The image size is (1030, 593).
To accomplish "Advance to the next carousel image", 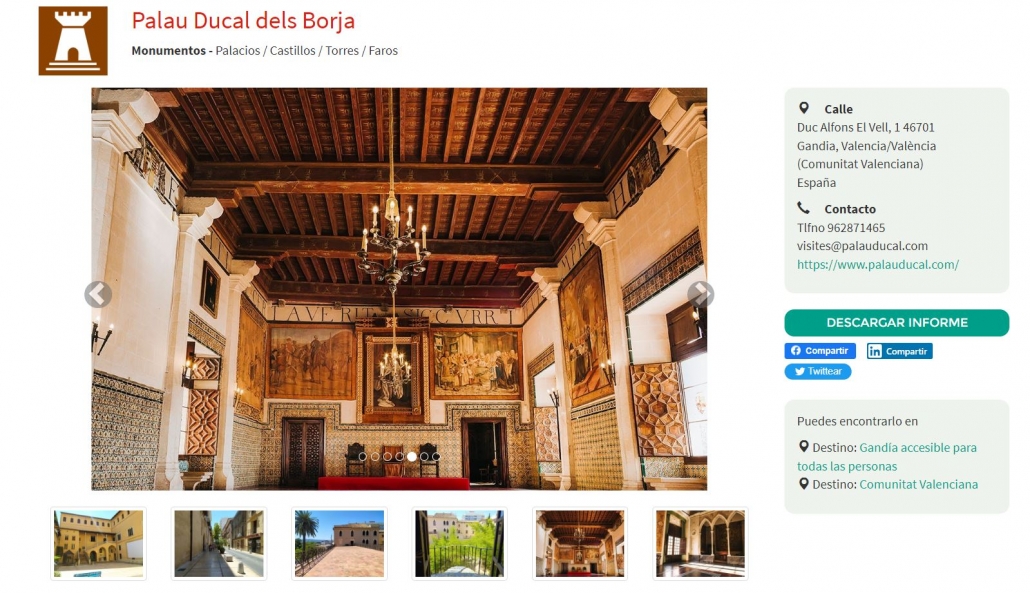I will pyautogui.click(x=701, y=294).
